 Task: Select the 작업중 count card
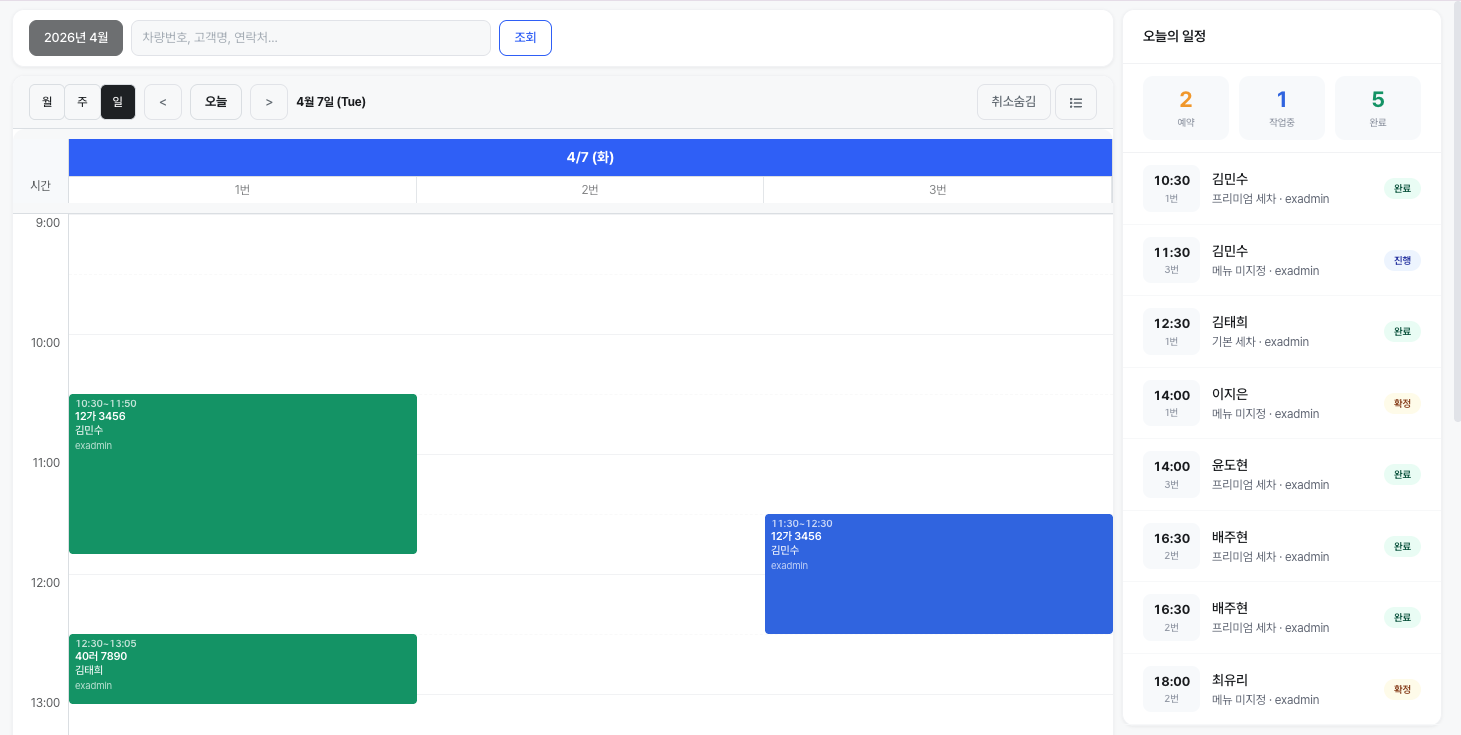point(1281,108)
